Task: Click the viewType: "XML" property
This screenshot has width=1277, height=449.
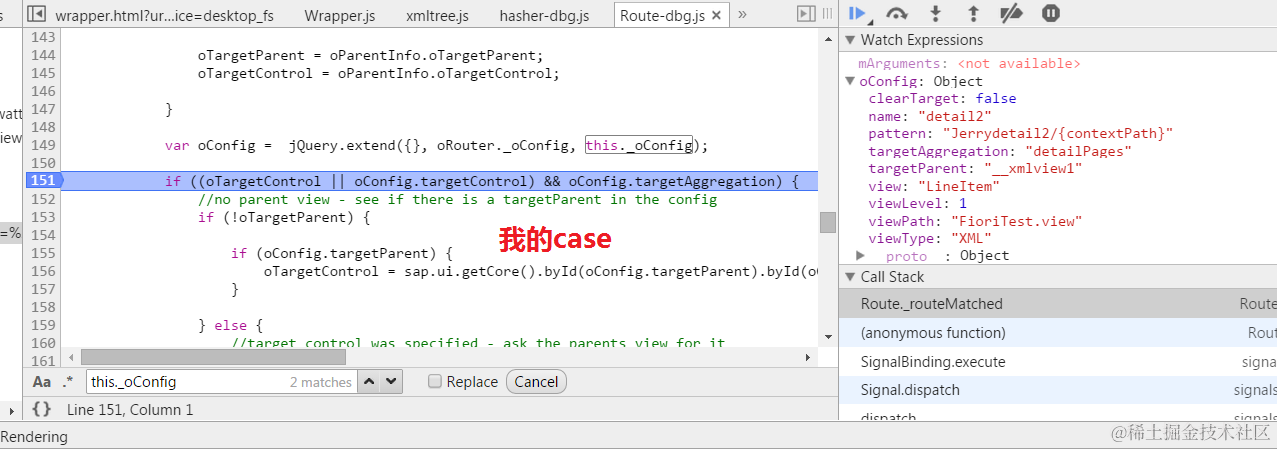Action: [x=930, y=239]
